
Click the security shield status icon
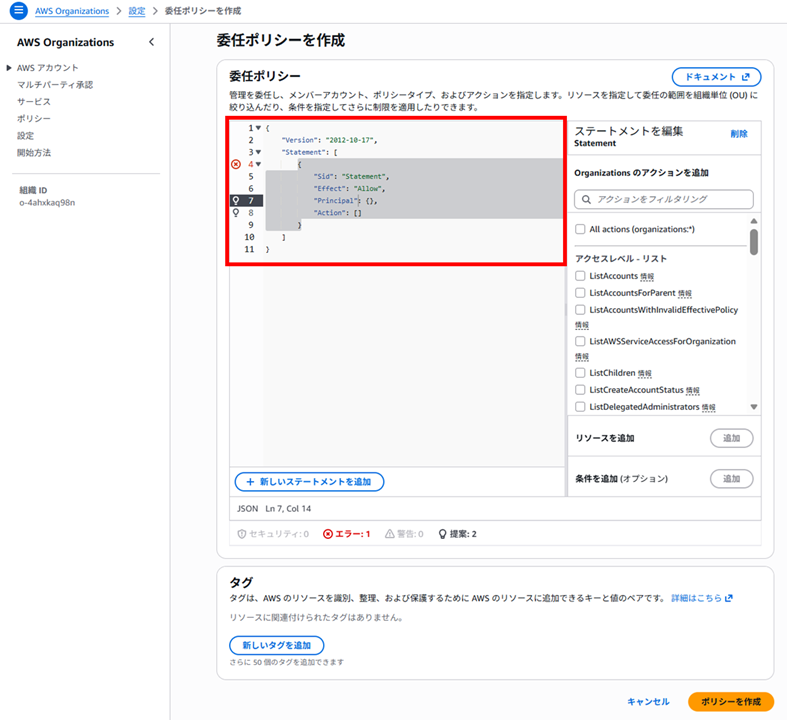(242, 534)
